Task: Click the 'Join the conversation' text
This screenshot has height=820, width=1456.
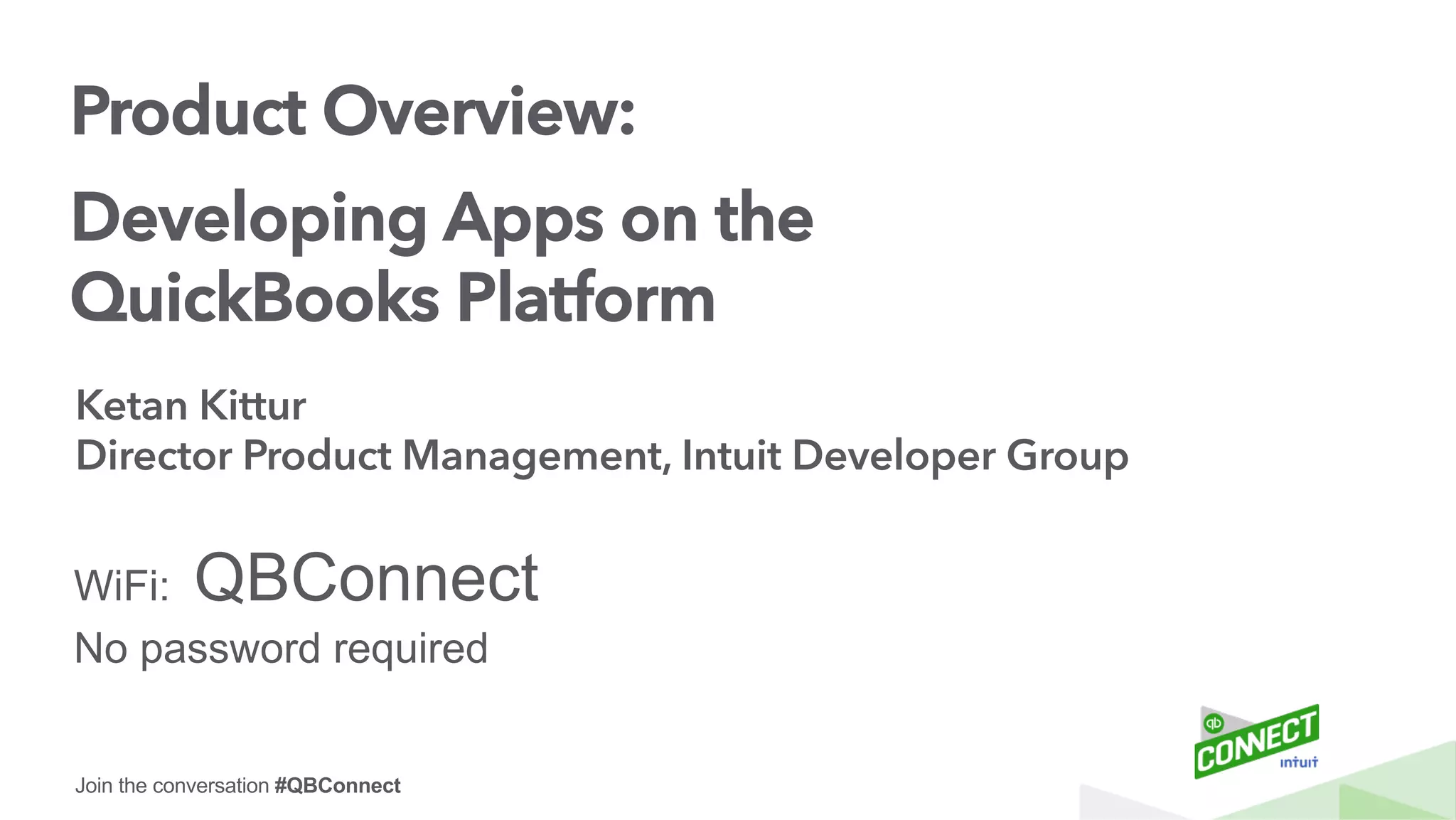Action: point(171,786)
